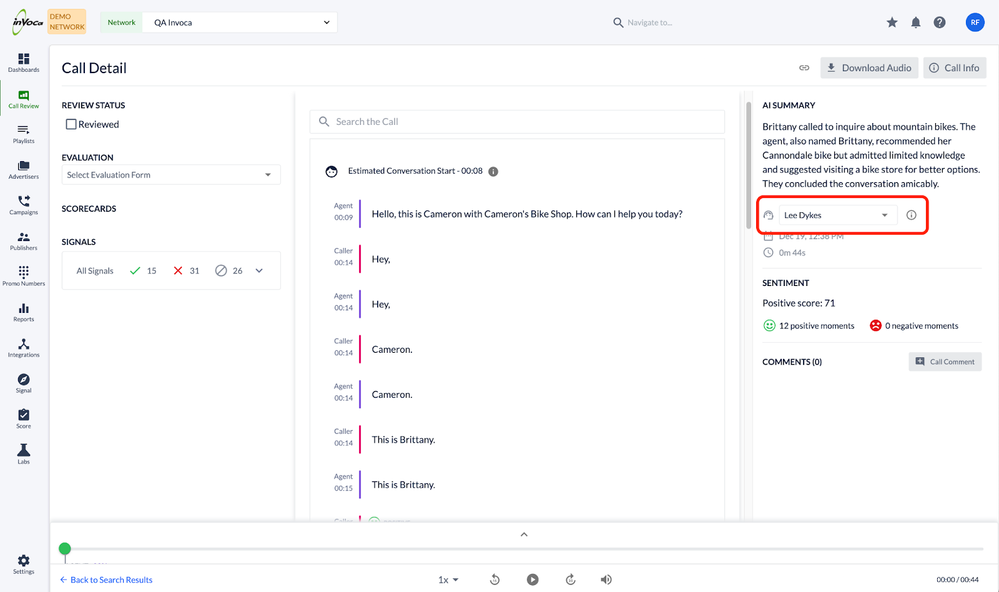Open Settings in the sidebar
The image size is (999, 592).
point(24,564)
